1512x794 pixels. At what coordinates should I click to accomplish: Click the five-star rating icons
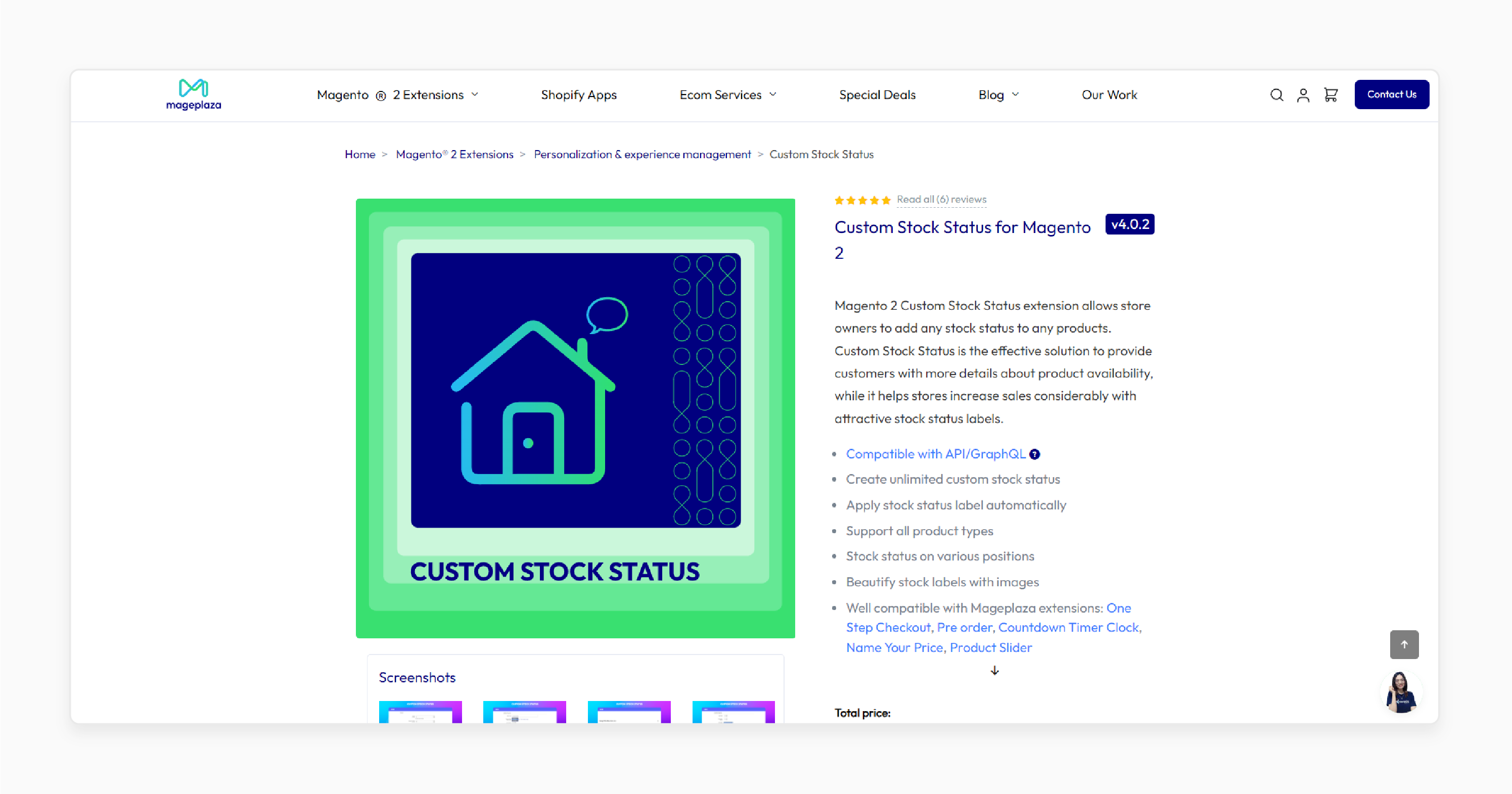[862, 200]
